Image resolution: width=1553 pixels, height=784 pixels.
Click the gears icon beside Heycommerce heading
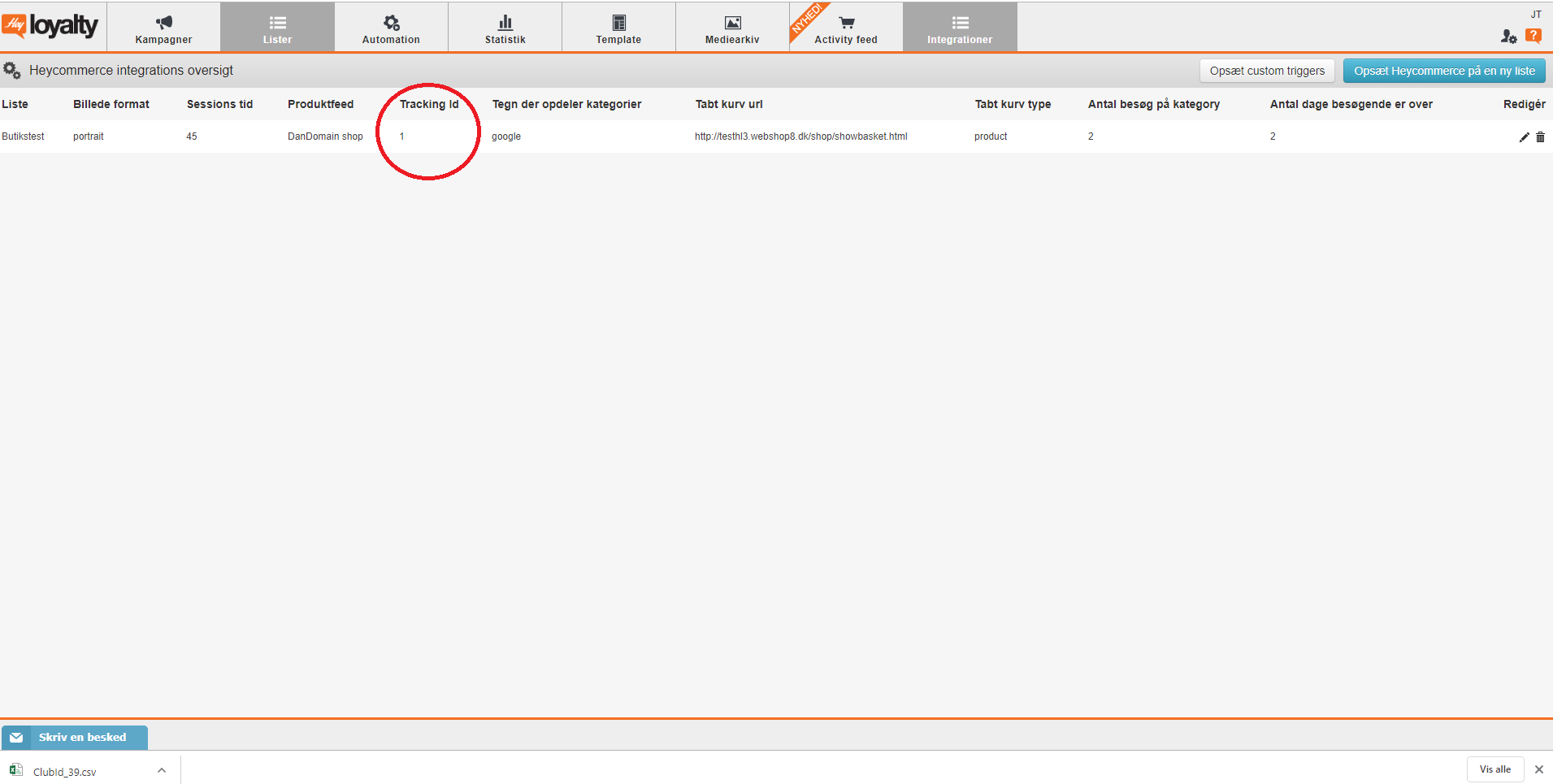[12, 71]
